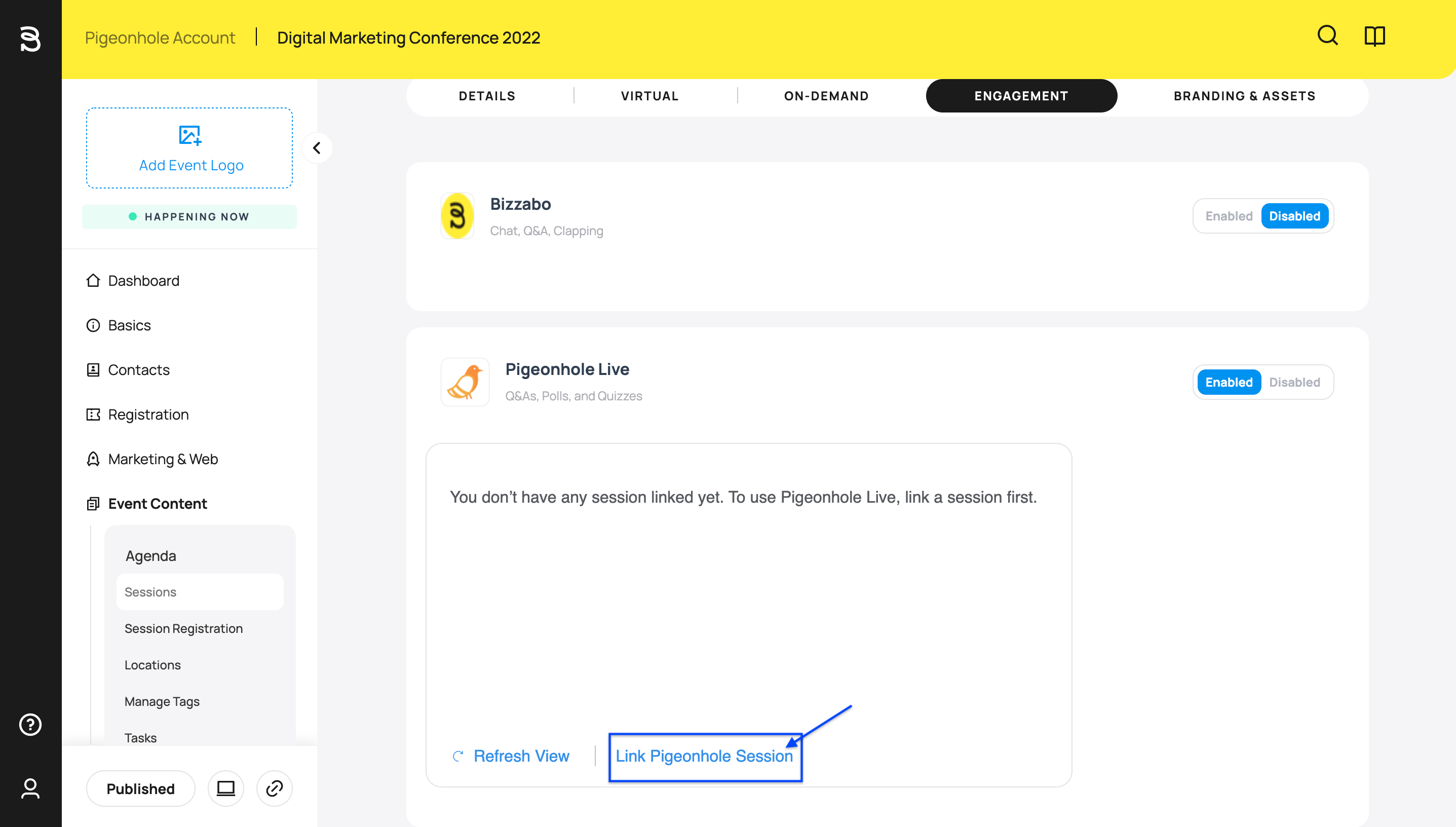The height and width of the screenshot is (827, 1456).
Task: Click the Bizzabo heading text
Action: coord(521,204)
